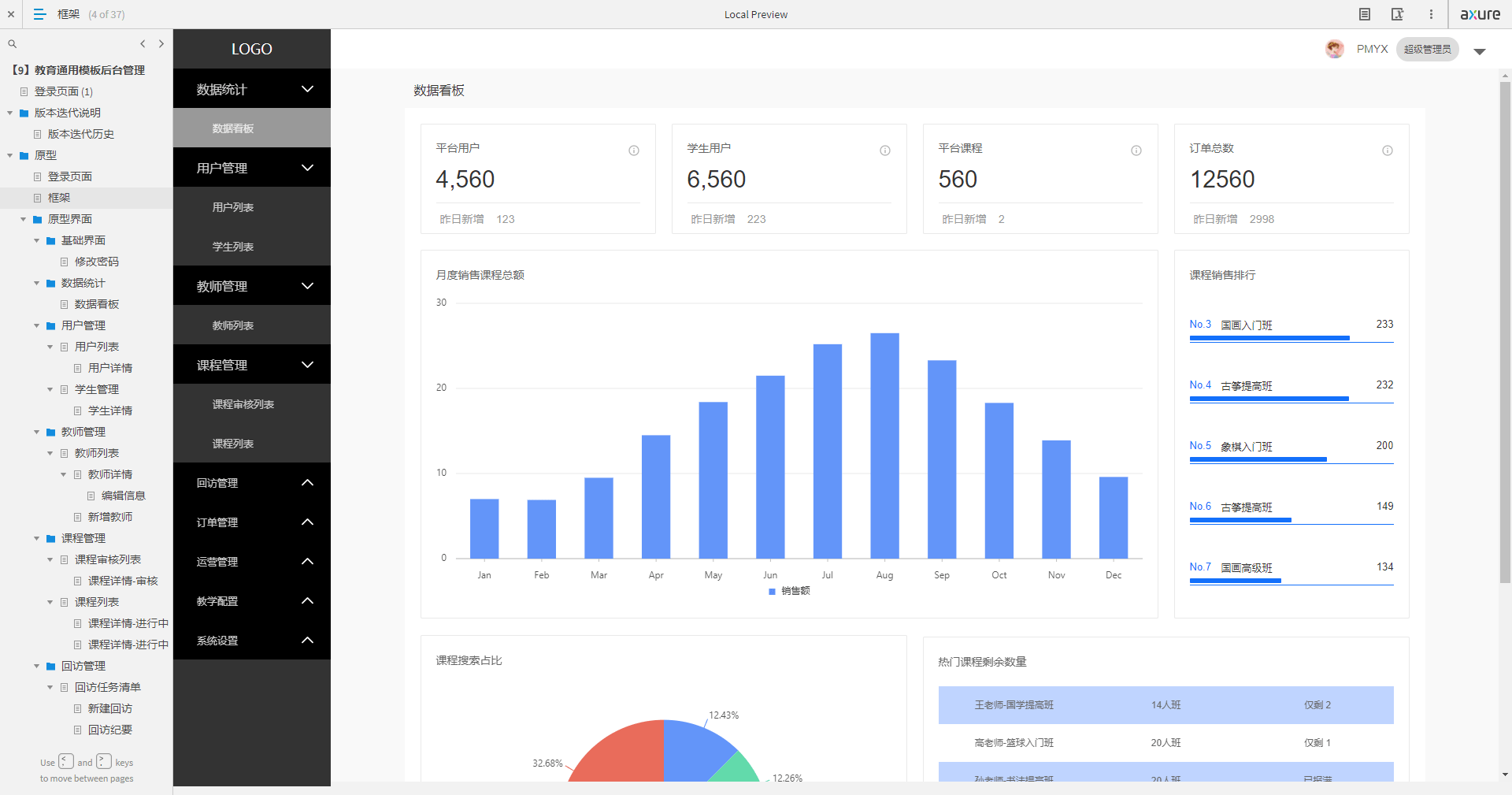Click the sitemap search magnifier icon
The image size is (1512, 795).
click(13, 44)
